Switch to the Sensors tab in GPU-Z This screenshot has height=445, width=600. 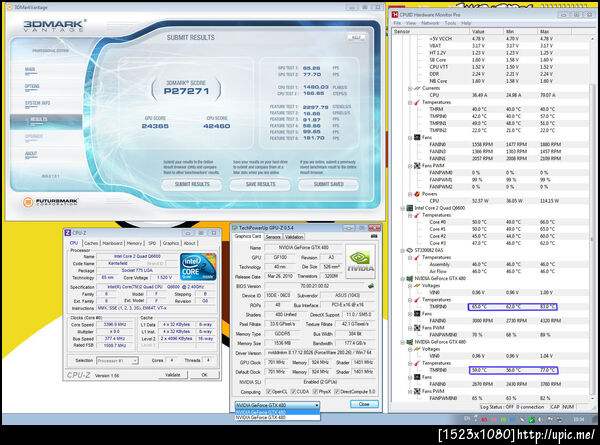[x=273, y=237]
